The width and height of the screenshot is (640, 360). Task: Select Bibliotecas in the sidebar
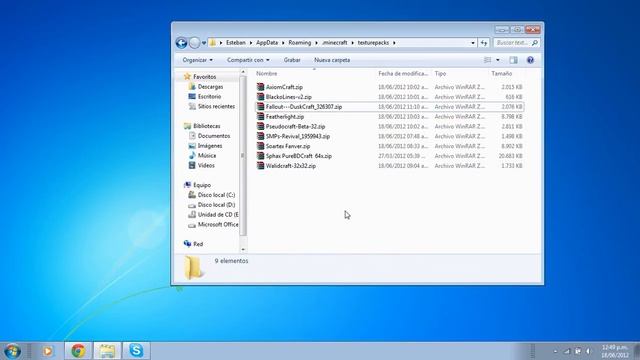click(x=207, y=126)
